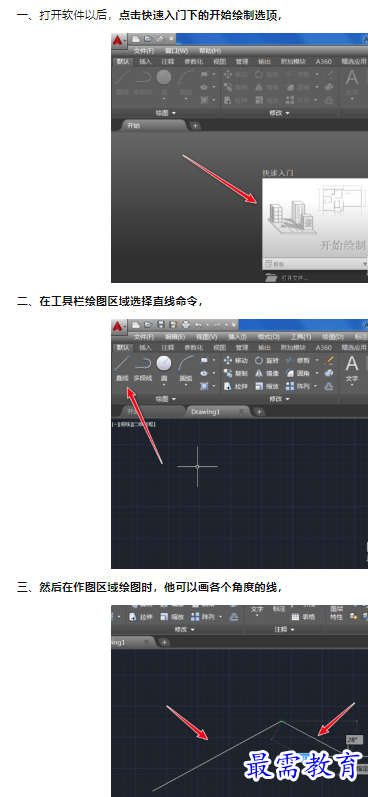Image resolution: width=368 pixels, height=797 pixels.
Task: Open the 编辑(E) menu in step two
Action: coord(175,337)
